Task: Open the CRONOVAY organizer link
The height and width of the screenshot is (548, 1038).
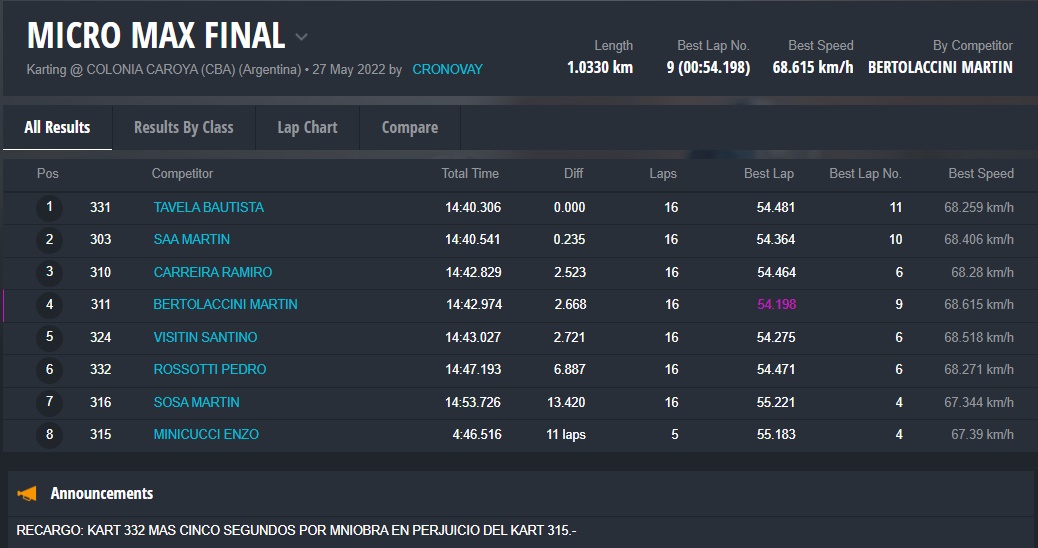Action: click(447, 70)
